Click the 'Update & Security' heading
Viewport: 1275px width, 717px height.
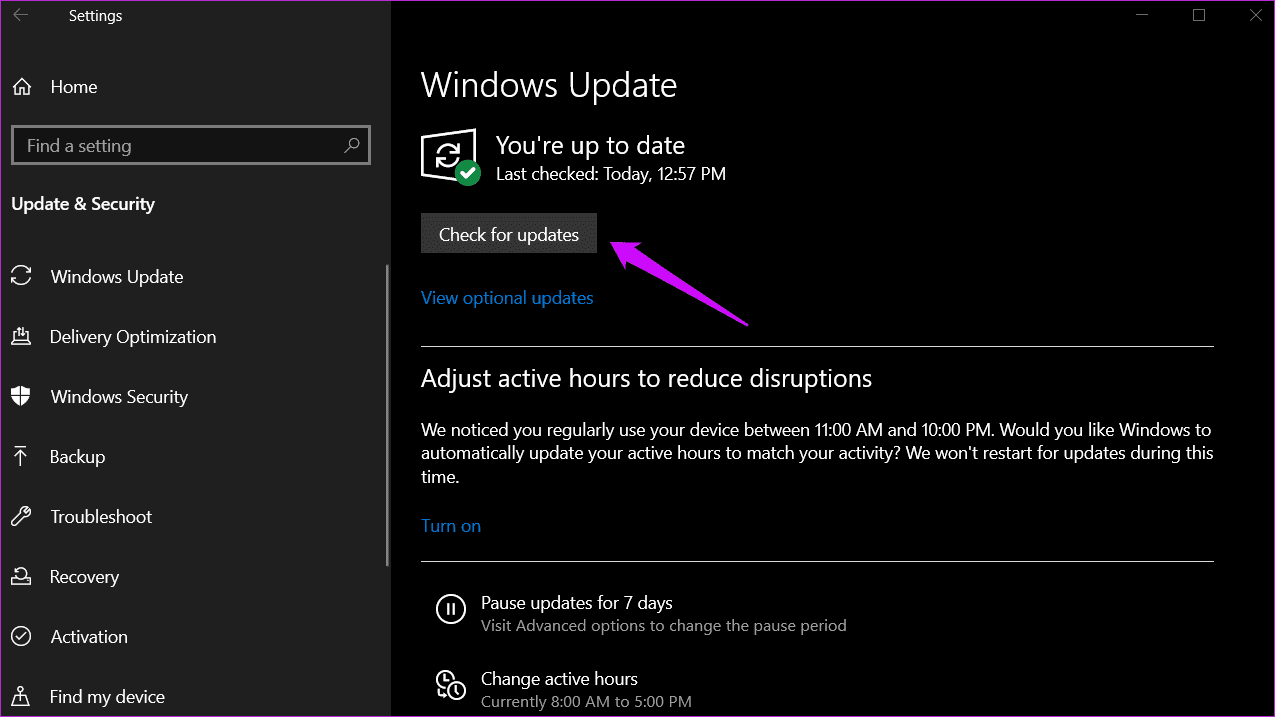[x=83, y=204]
